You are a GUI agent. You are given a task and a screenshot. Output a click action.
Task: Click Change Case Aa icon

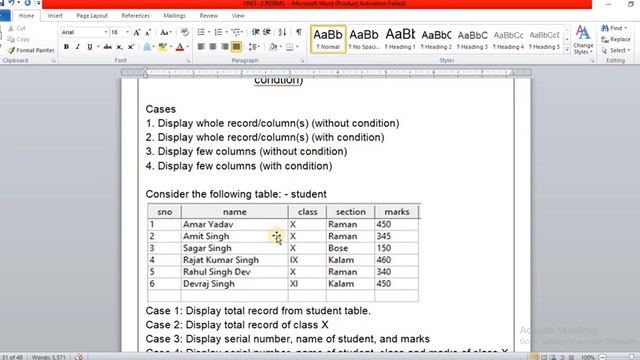(164, 32)
